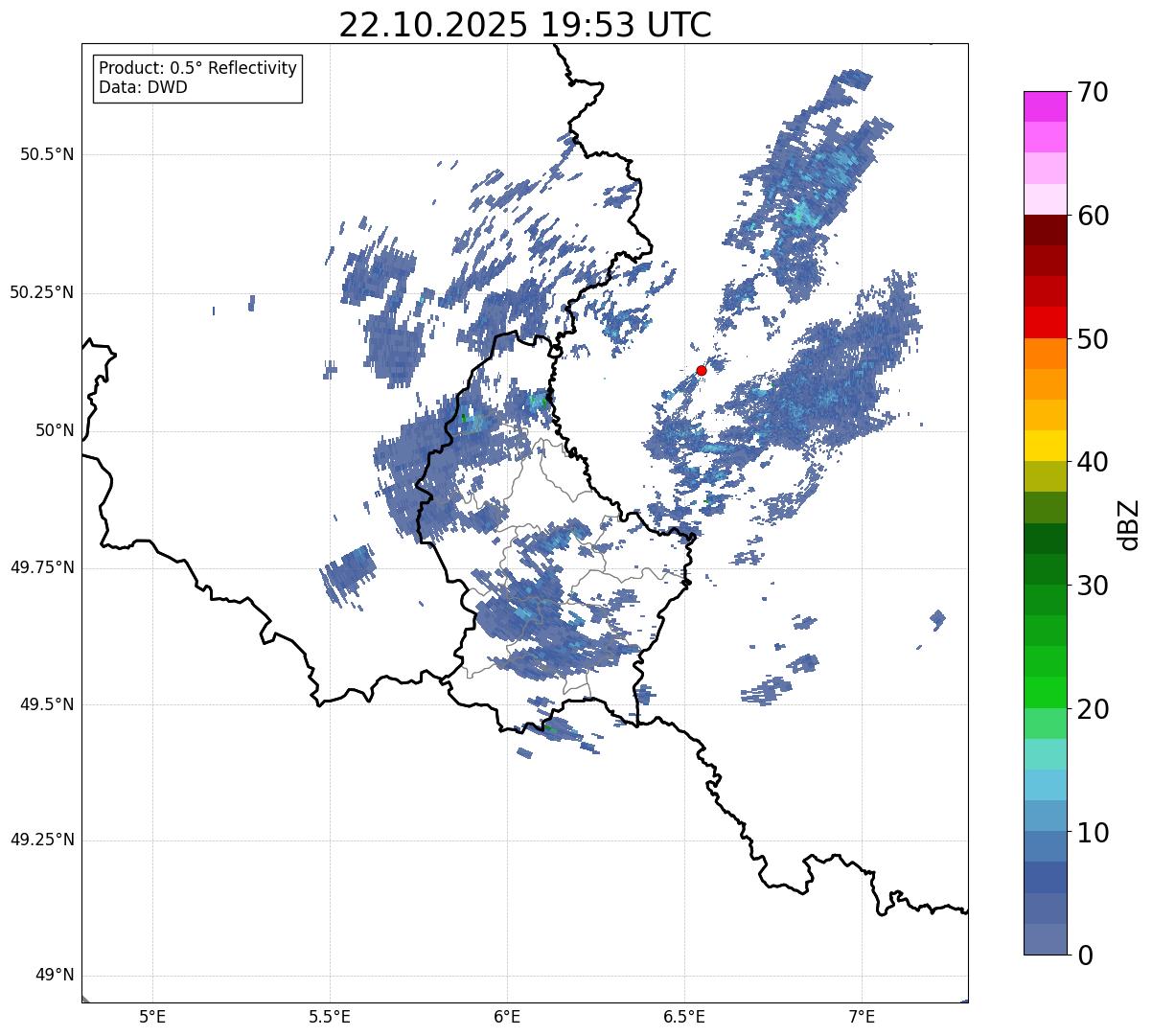Pick the magenta swatch at top of colorbar
The width and height of the screenshot is (1152, 1036).
(x=1046, y=106)
